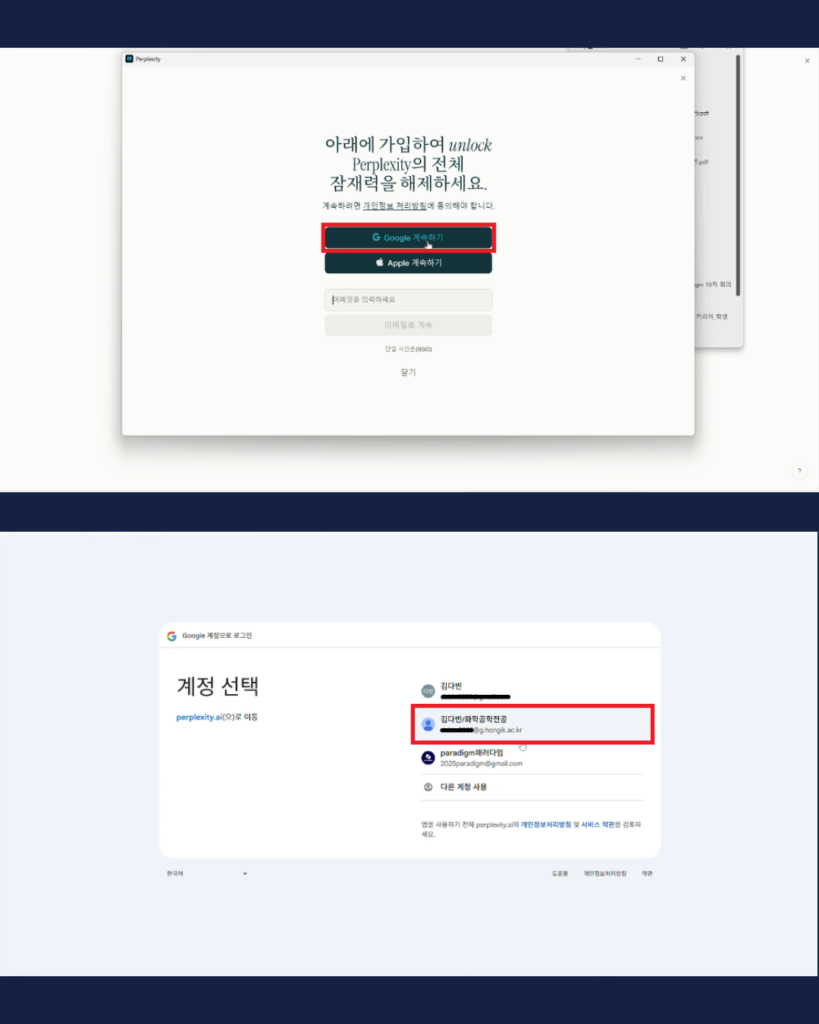Click the disabled 이메일로 계속 button
The height and width of the screenshot is (1024, 819).
[408, 325]
